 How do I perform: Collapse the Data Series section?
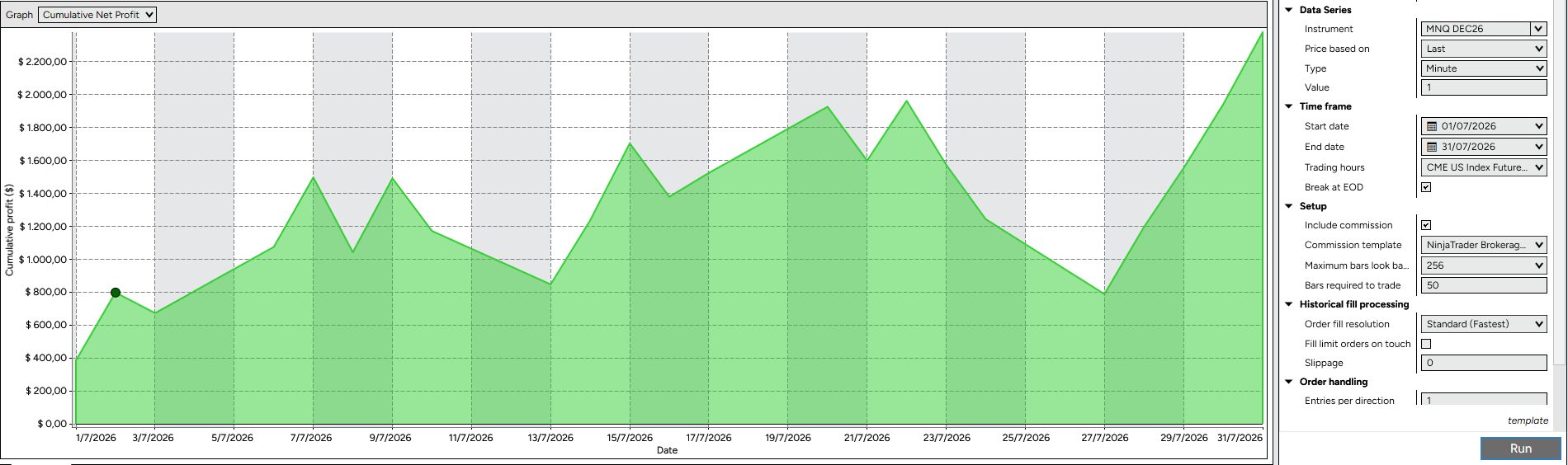click(x=1289, y=10)
